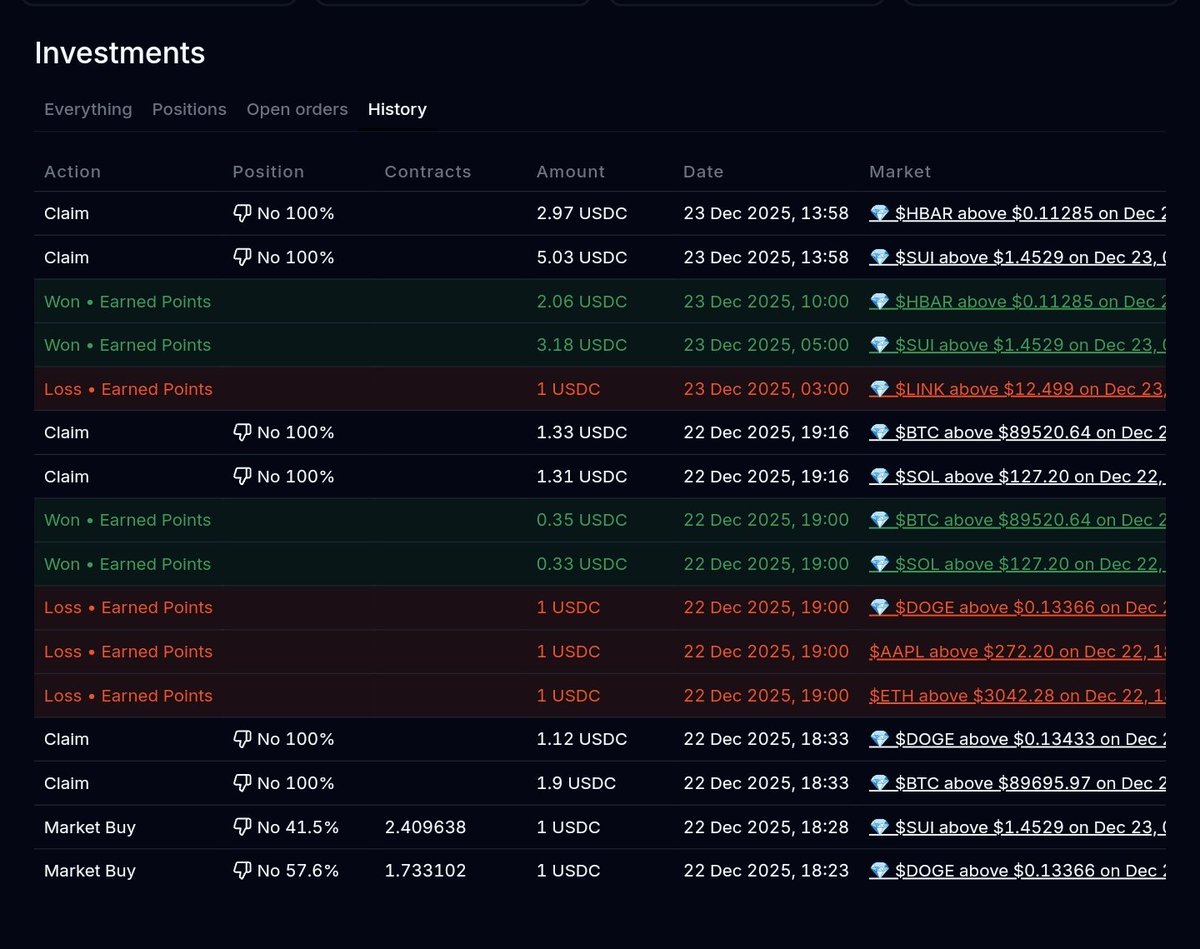The height and width of the screenshot is (949, 1200).
Task: Click Loss • Earned Points in $ETH row
Action: click(x=128, y=695)
